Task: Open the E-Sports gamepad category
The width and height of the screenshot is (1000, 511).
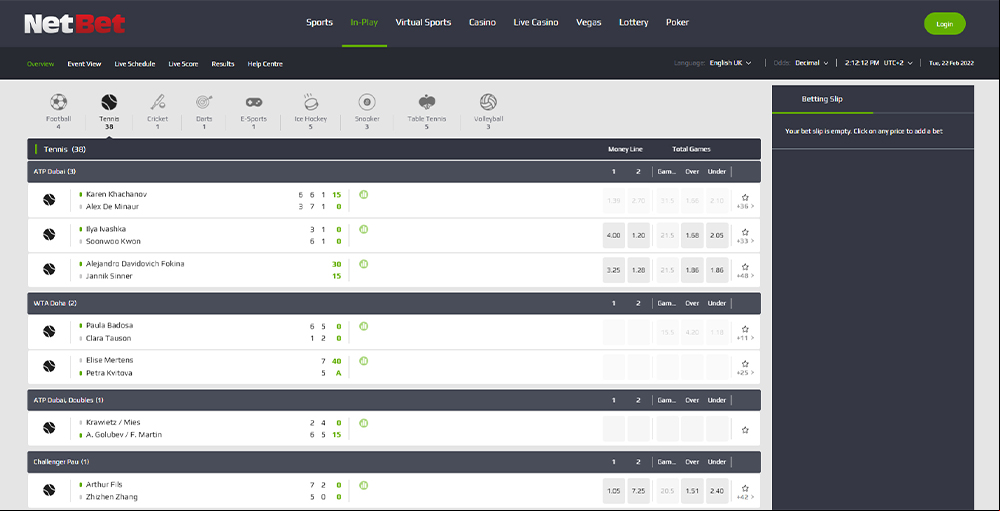Action: (x=254, y=102)
